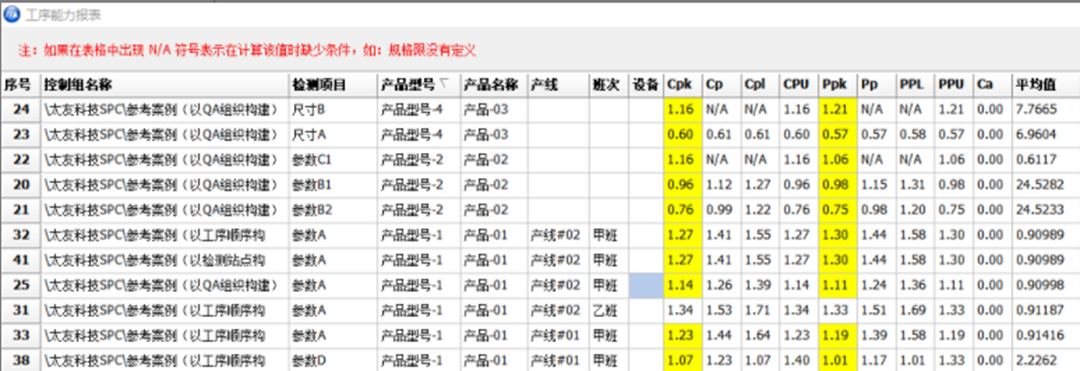Click the Cpl column header

tap(760, 85)
